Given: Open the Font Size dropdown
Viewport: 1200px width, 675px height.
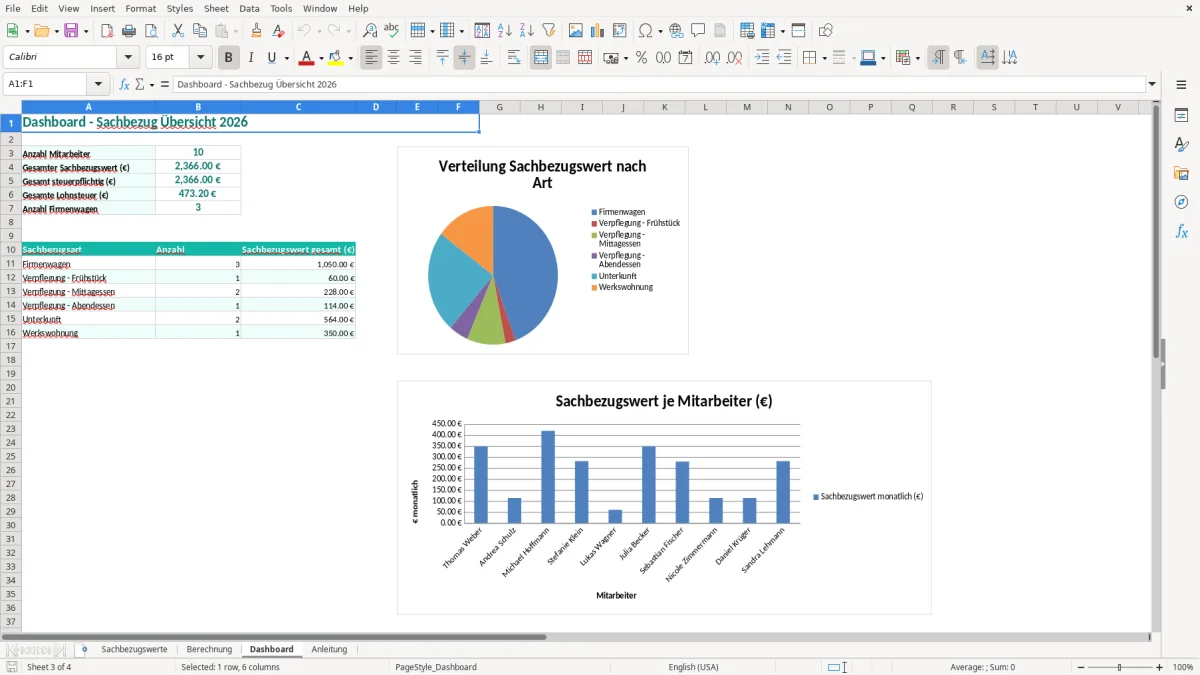Looking at the screenshot, I should pos(200,58).
